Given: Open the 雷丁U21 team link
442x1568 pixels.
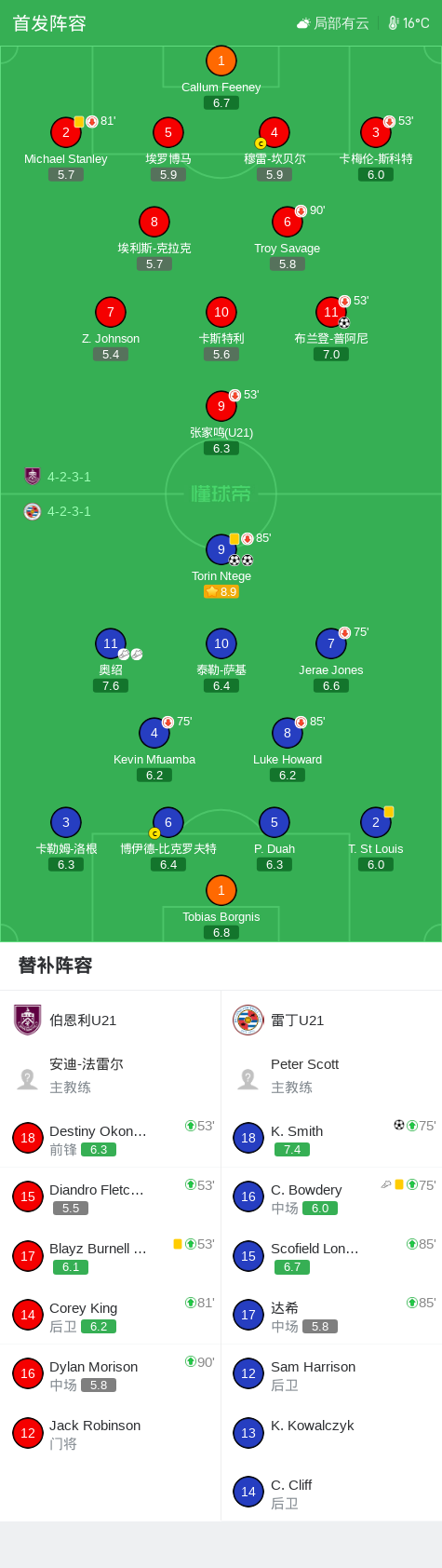Looking at the screenshot, I should [x=297, y=1021].
